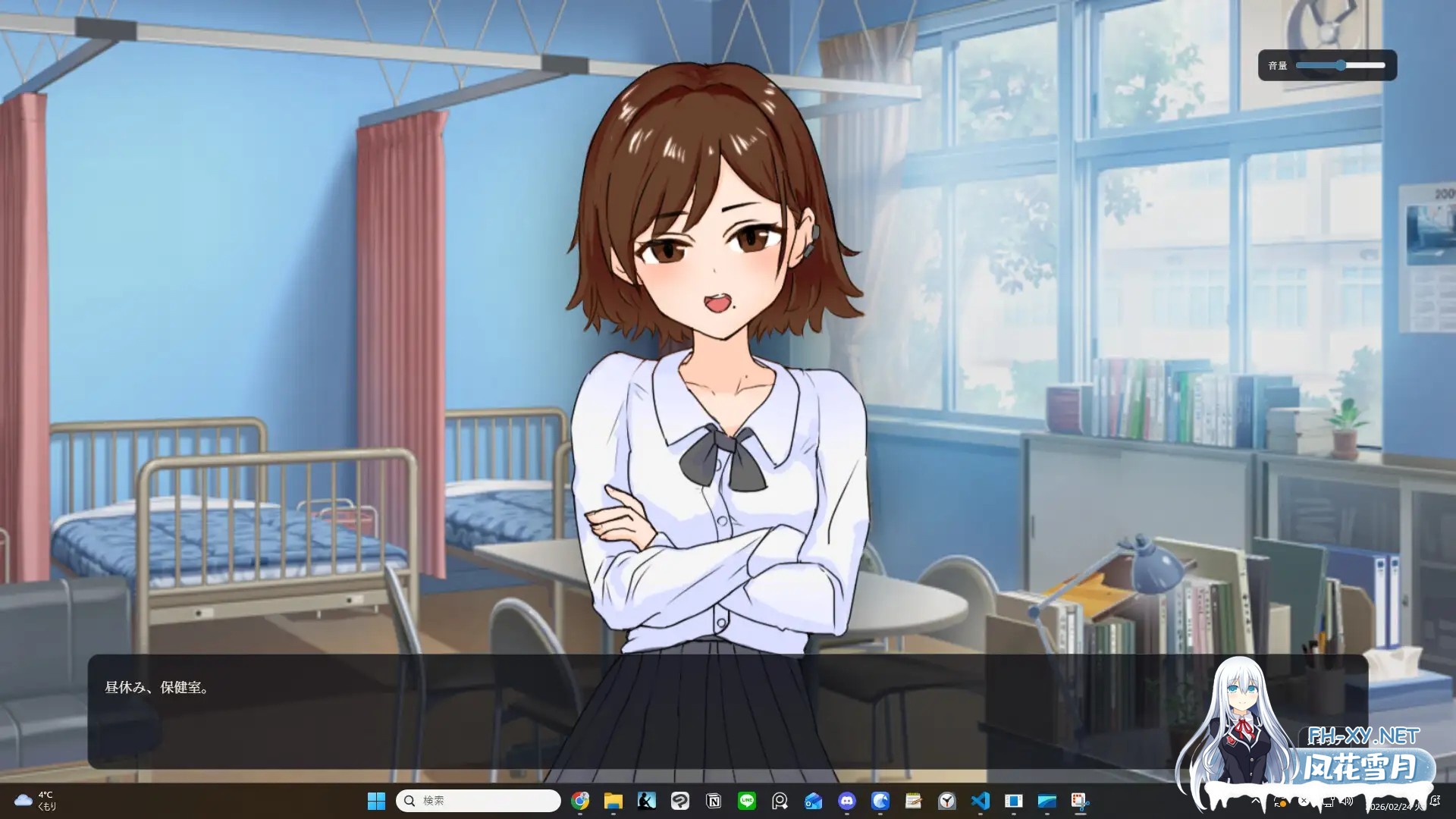This screenshot has width=1456, height=819.
Task: Adjust the in-game 音量 volume slider
Action: pyautogui.click(x=1342, y=66)
